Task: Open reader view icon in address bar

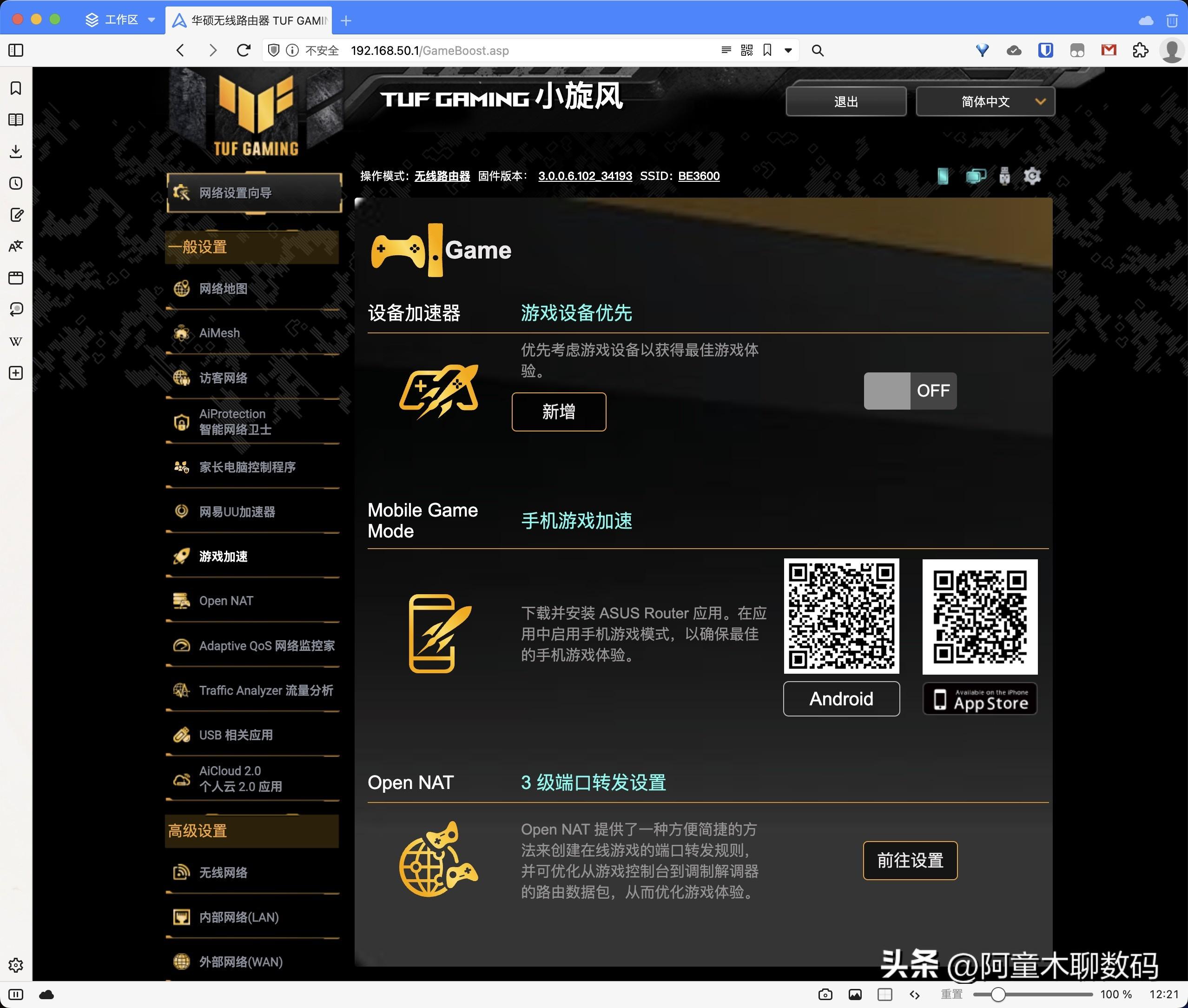Action: [x=726, y=50]
